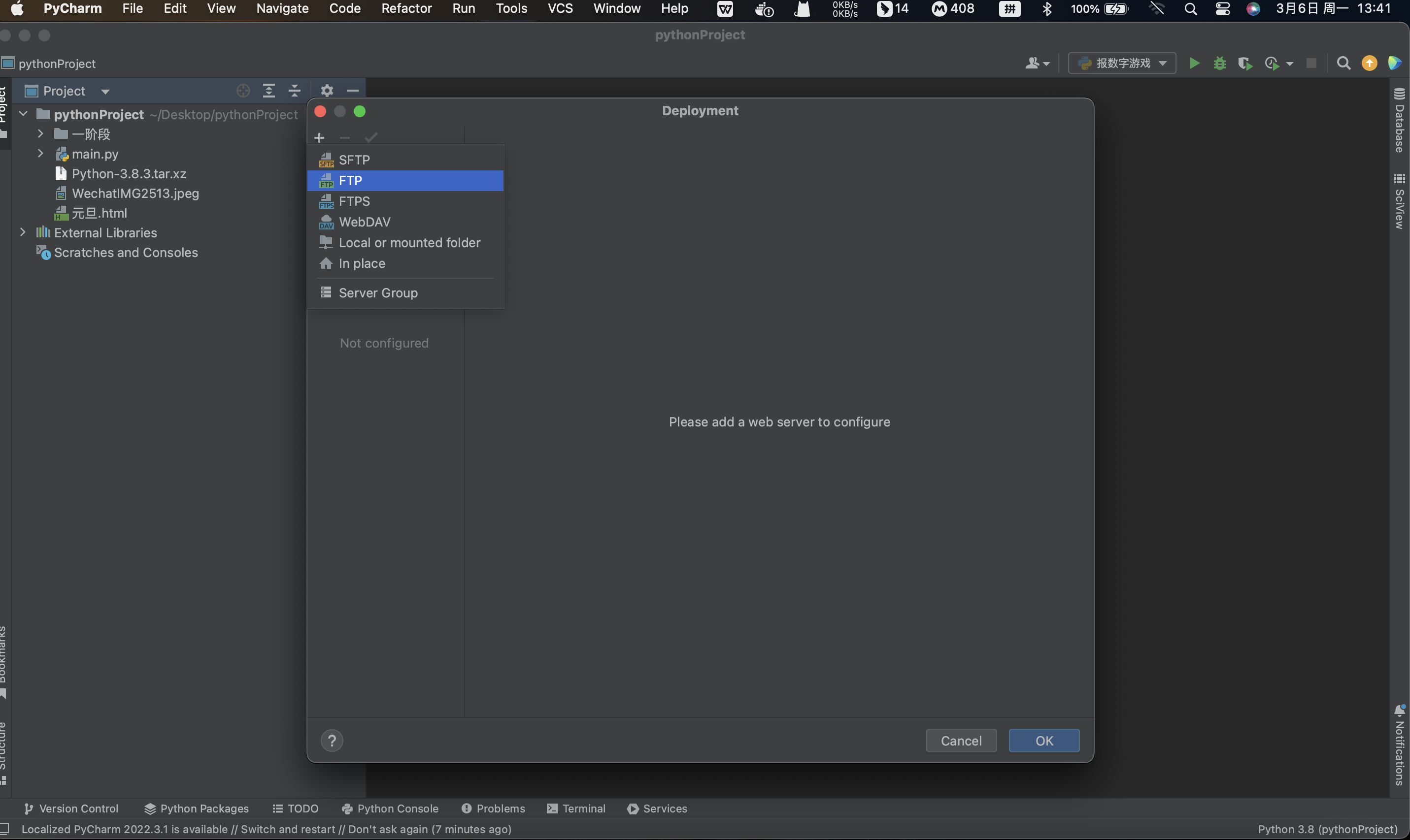Open the Notifications side panel
This screenshot has height=840, width=1410.
(x=1400, y=745)
